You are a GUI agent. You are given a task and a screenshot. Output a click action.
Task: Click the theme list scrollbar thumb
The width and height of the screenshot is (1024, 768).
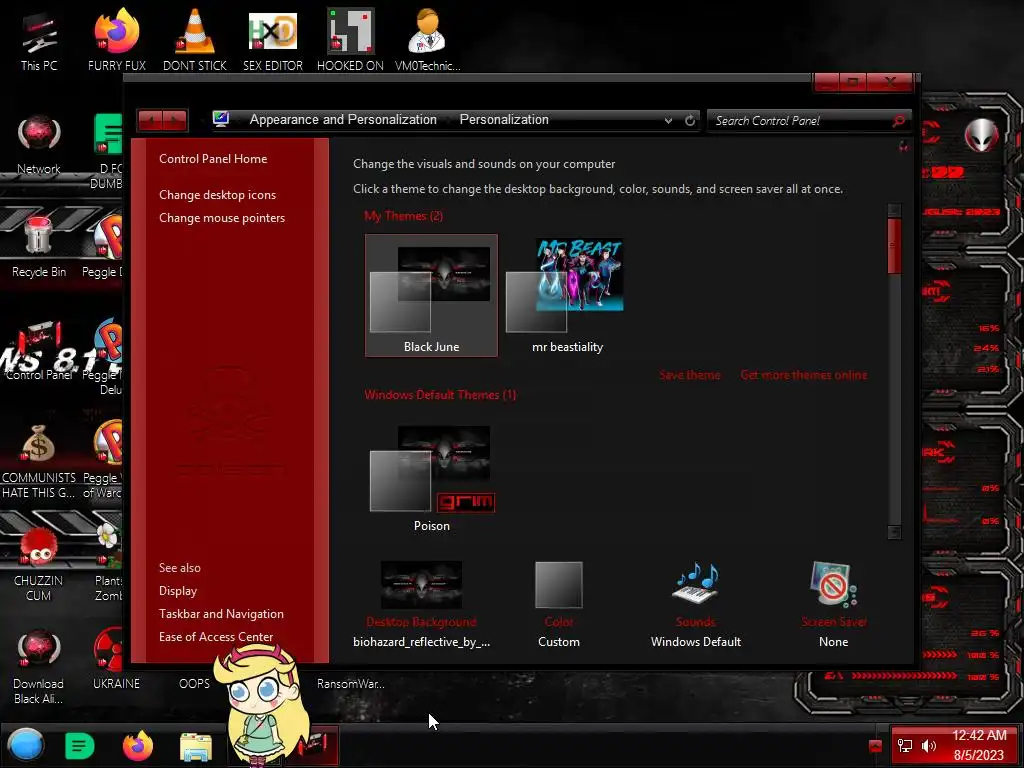pos(894,246)
